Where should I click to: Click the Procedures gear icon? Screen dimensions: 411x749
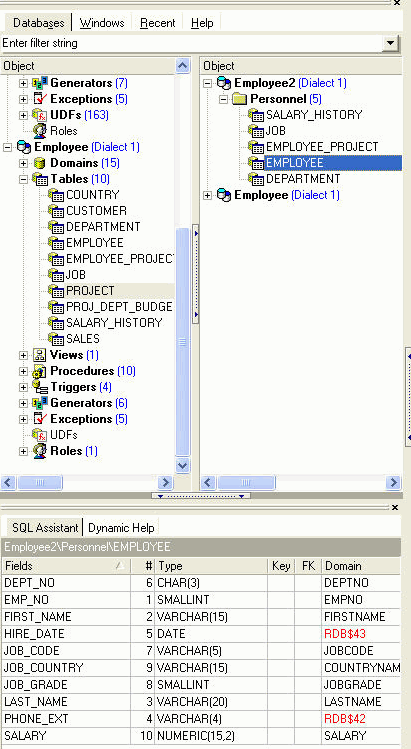pyautogui.click(x=40, y=371)
